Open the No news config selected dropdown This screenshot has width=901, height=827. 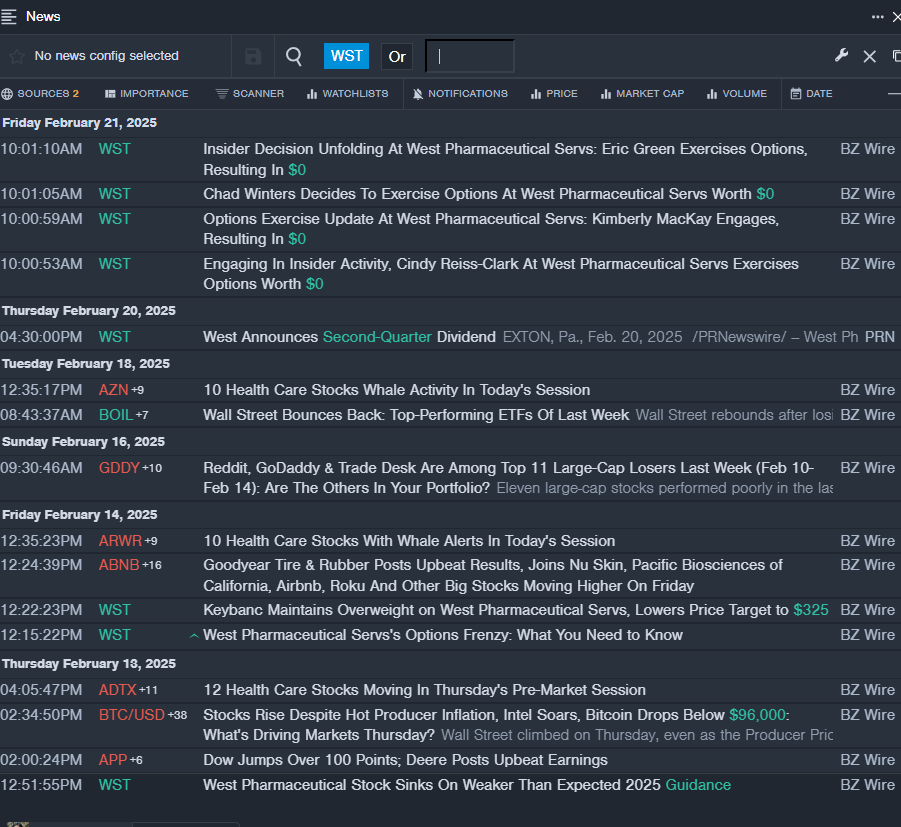tap(106, 56)
